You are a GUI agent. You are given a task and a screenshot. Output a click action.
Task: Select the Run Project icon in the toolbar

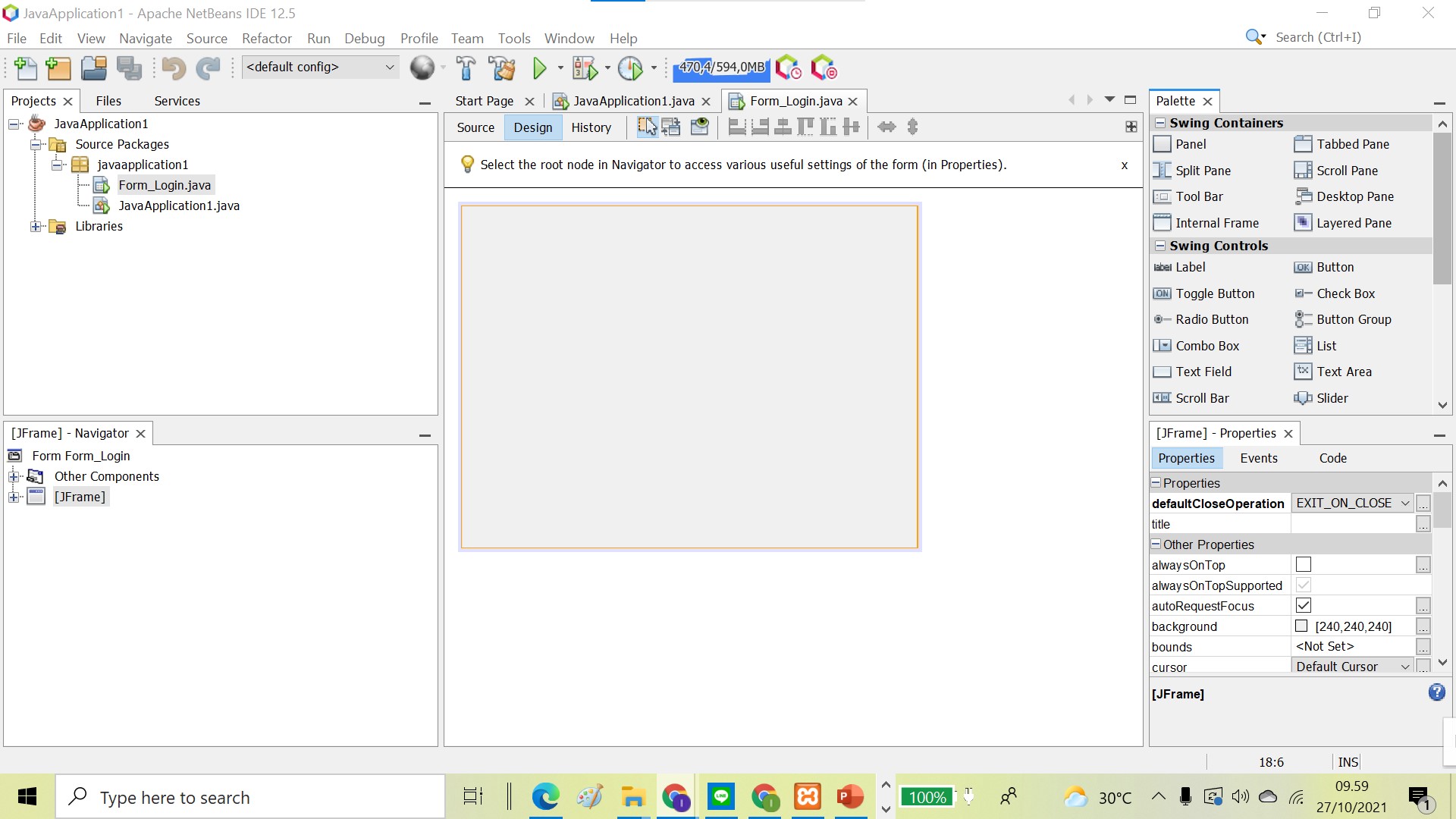[x=540, y=67]
